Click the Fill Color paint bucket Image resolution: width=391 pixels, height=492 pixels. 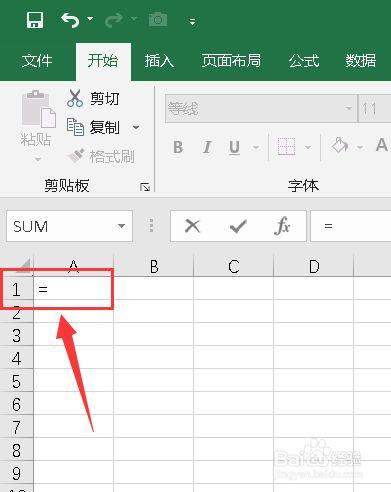click(340, 146)
